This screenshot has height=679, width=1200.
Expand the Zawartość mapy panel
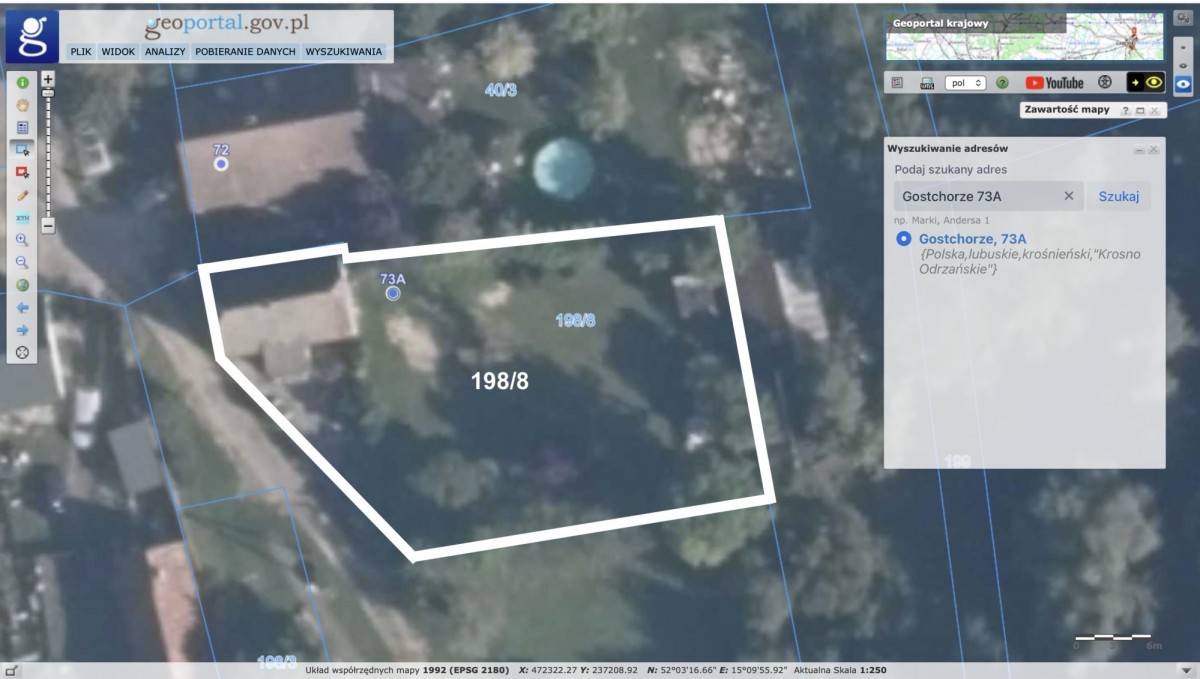[1139, 110]
